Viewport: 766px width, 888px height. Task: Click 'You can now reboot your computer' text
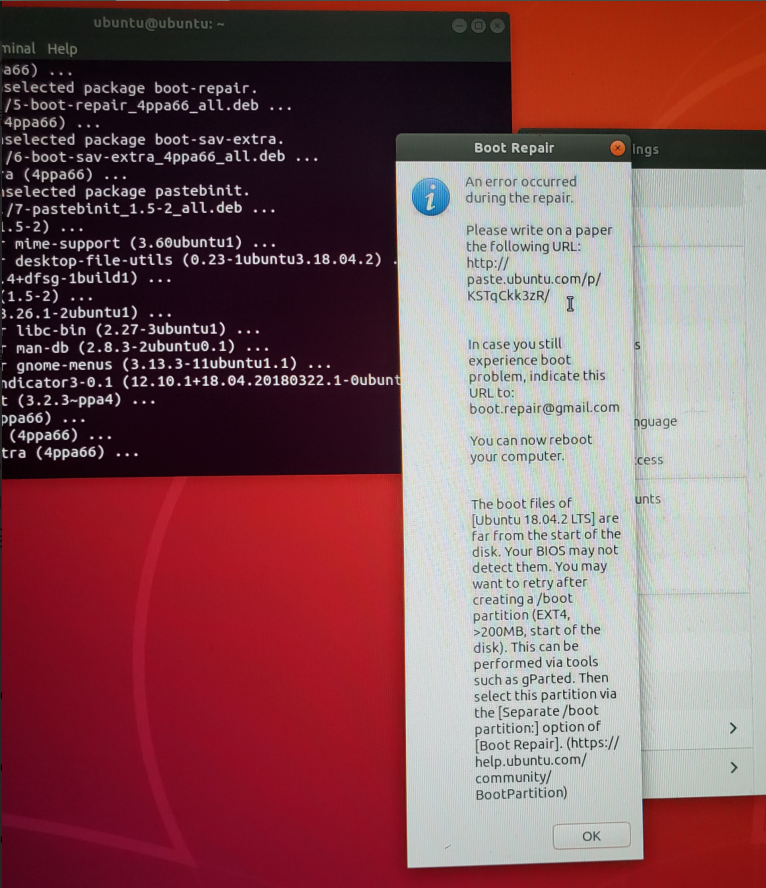pyautogui.click(x=530, y=448)
